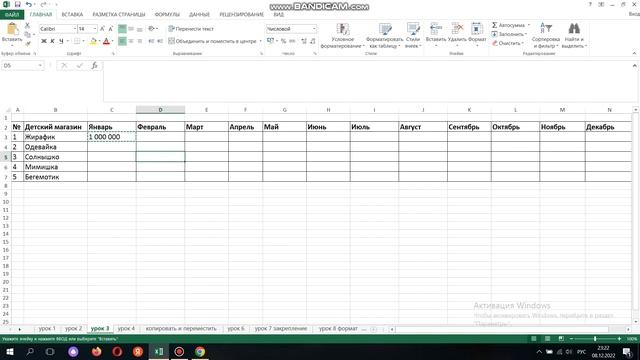Click Merge & Center (Объединить и поместить в центре)
Image resolution: width=640 pixels, height=360 pixels.
click(213, 41)
